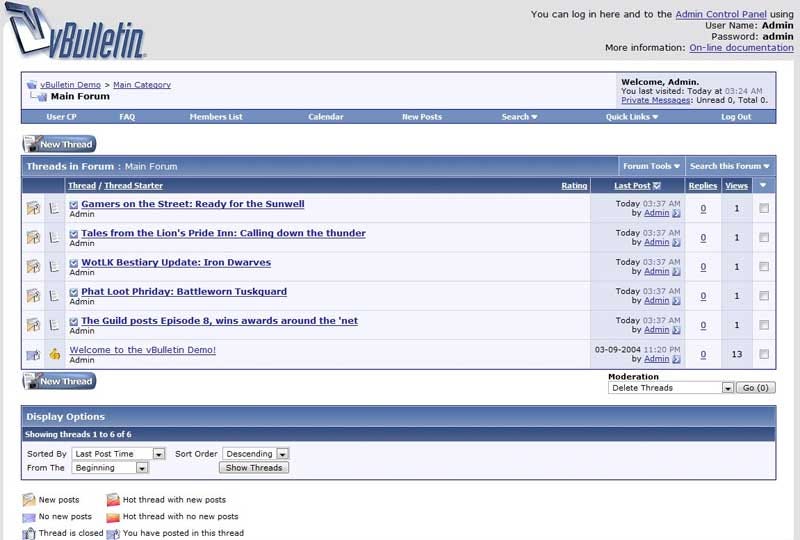Tick the checkbox for Phat Loot Phriday thread
This screenshot has width=800, height=540.
pos(764,296)
